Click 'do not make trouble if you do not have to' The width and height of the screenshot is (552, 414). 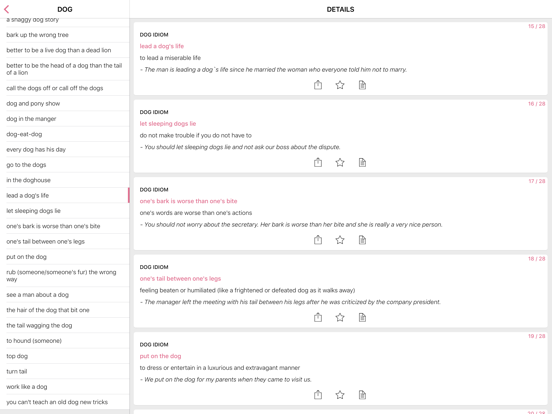coord(195,135)
